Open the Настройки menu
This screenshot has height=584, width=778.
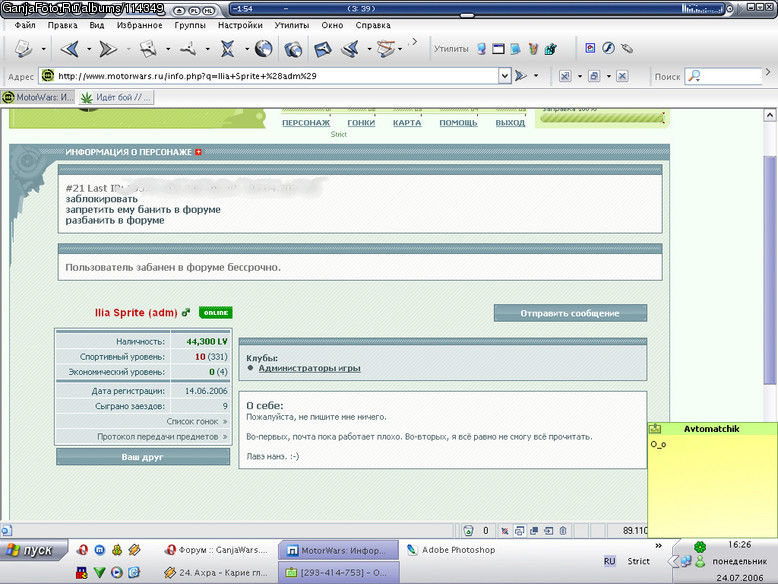click(240, 25)
